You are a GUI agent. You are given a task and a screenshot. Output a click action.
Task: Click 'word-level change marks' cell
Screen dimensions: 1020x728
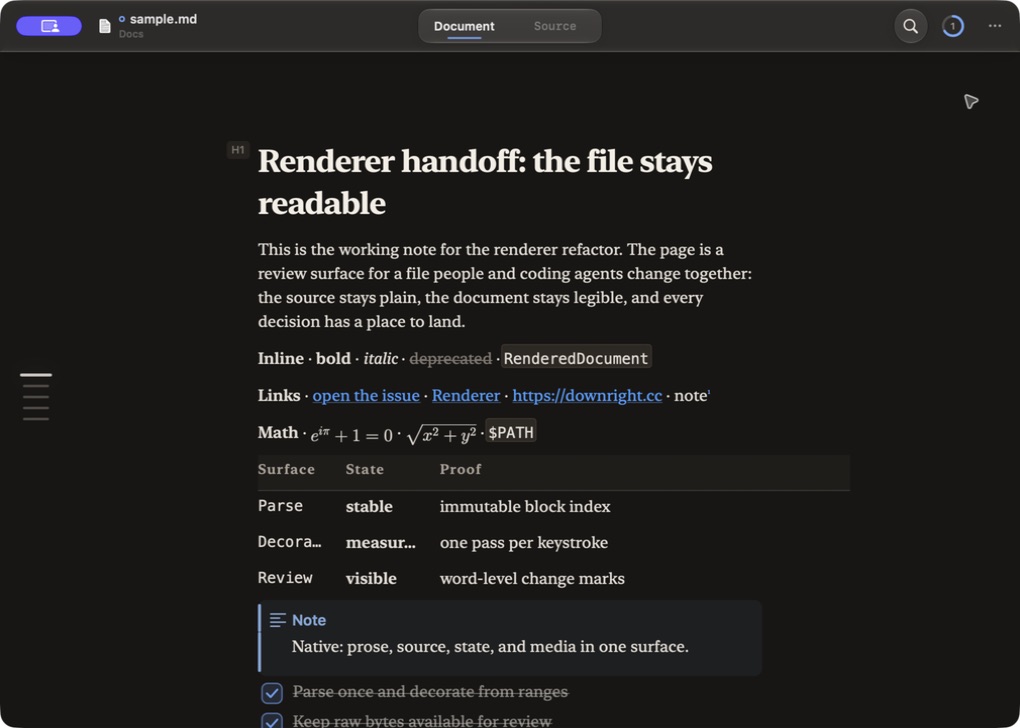coord(532,578)
